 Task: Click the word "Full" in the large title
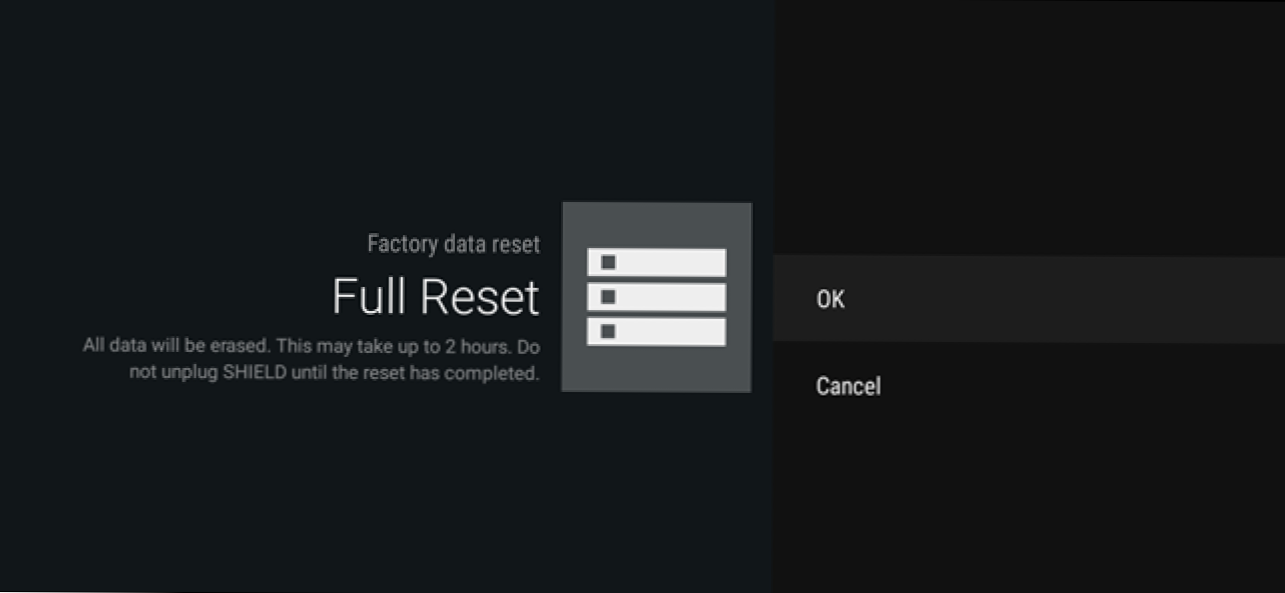(370, 297)
